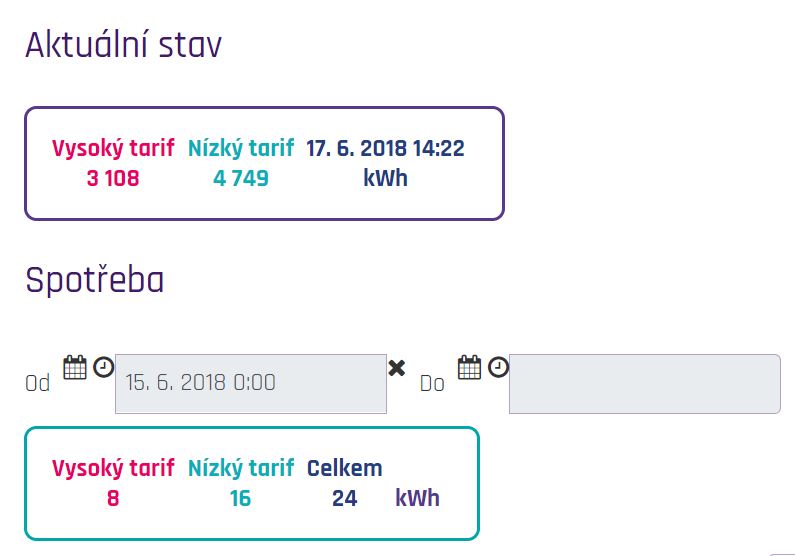Click the high tariff consumption value 8

(113, 498)
